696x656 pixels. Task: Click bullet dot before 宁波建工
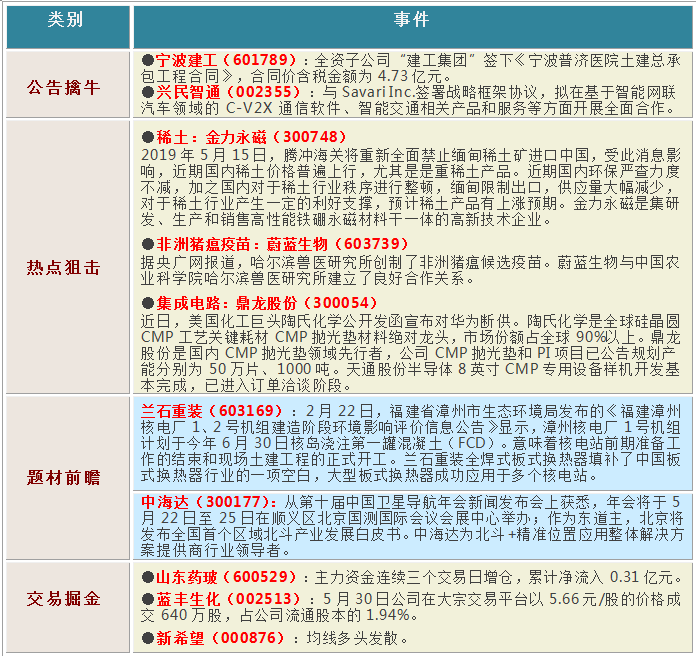[148, 59]
